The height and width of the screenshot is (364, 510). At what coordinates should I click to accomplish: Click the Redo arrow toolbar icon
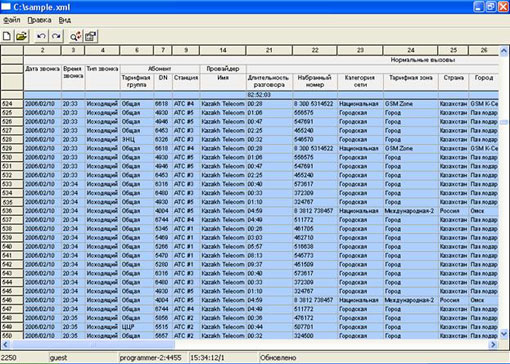tap(56, 36)
